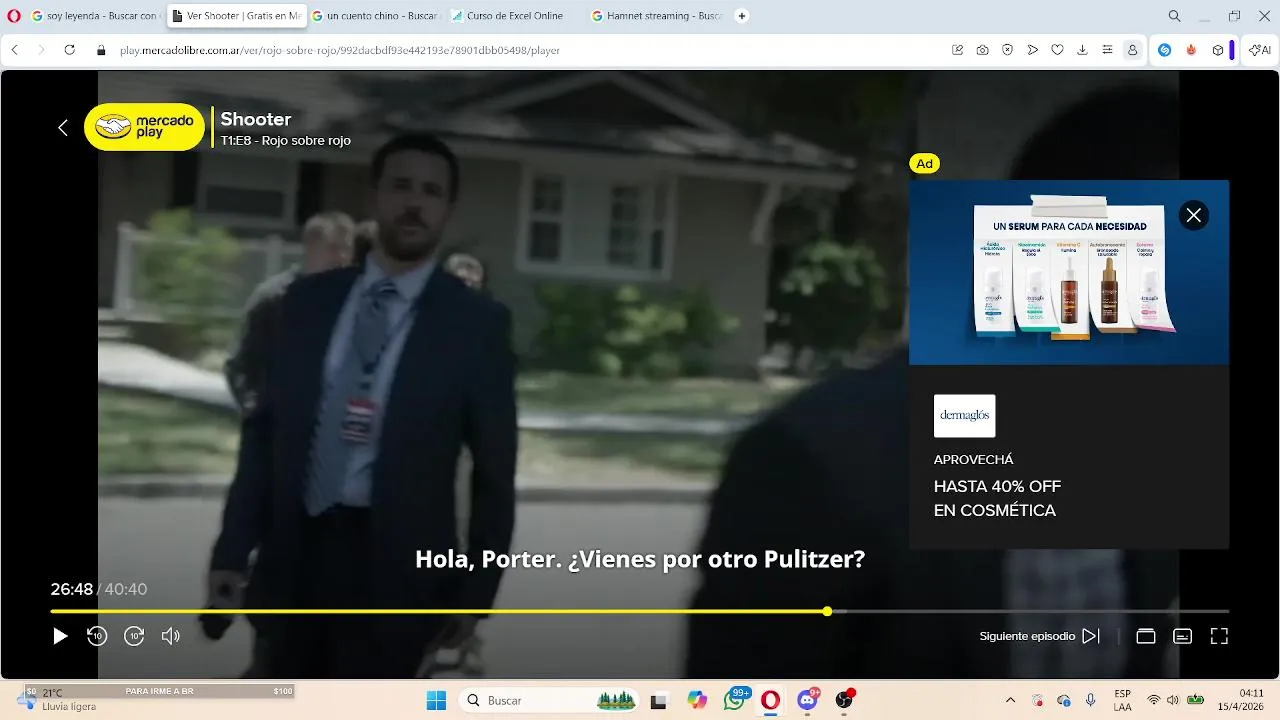Mute the player volume
Viewport: 1280px width, 720px height.
point(171,636)
